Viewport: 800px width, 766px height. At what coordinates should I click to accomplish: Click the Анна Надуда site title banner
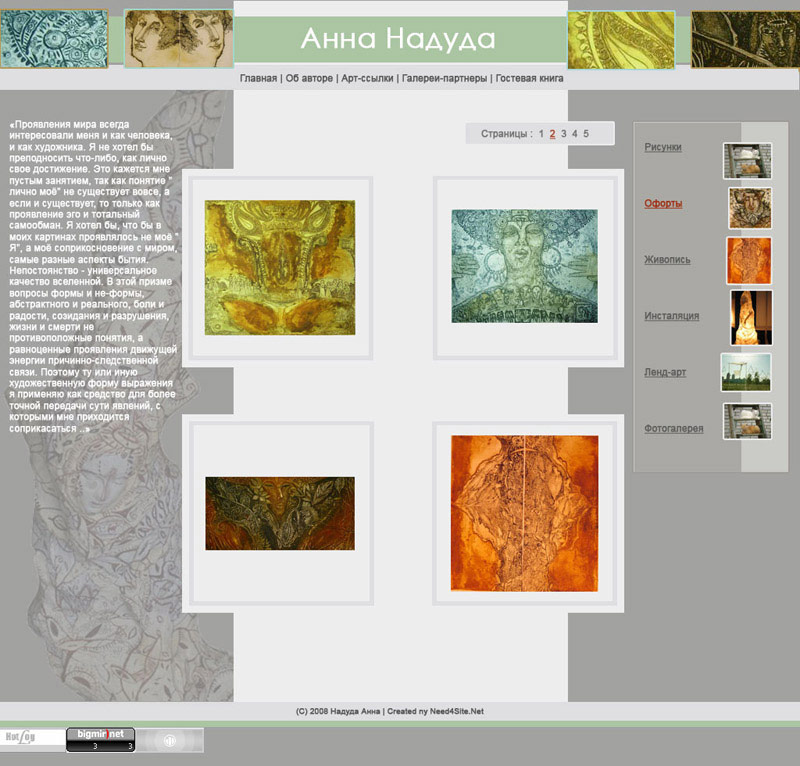398,39
